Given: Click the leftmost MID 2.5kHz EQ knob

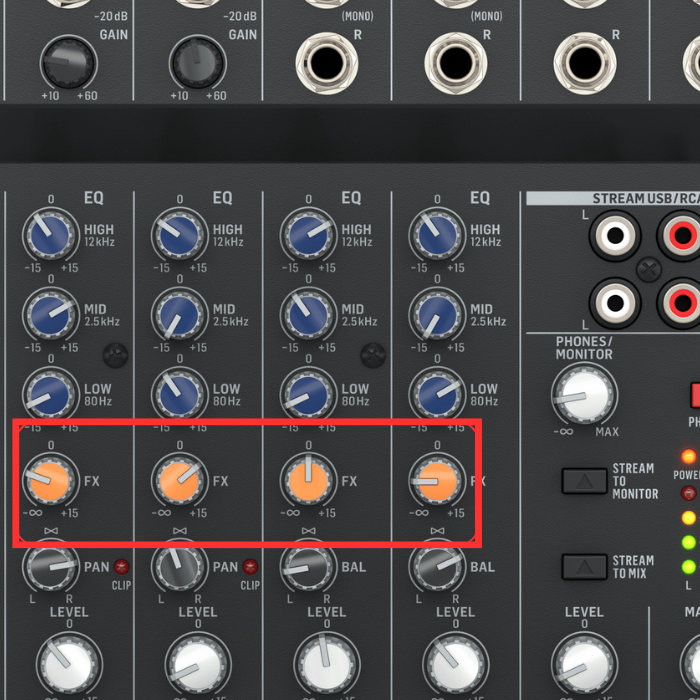Looking at the screenshot, I should click(48, 315).
